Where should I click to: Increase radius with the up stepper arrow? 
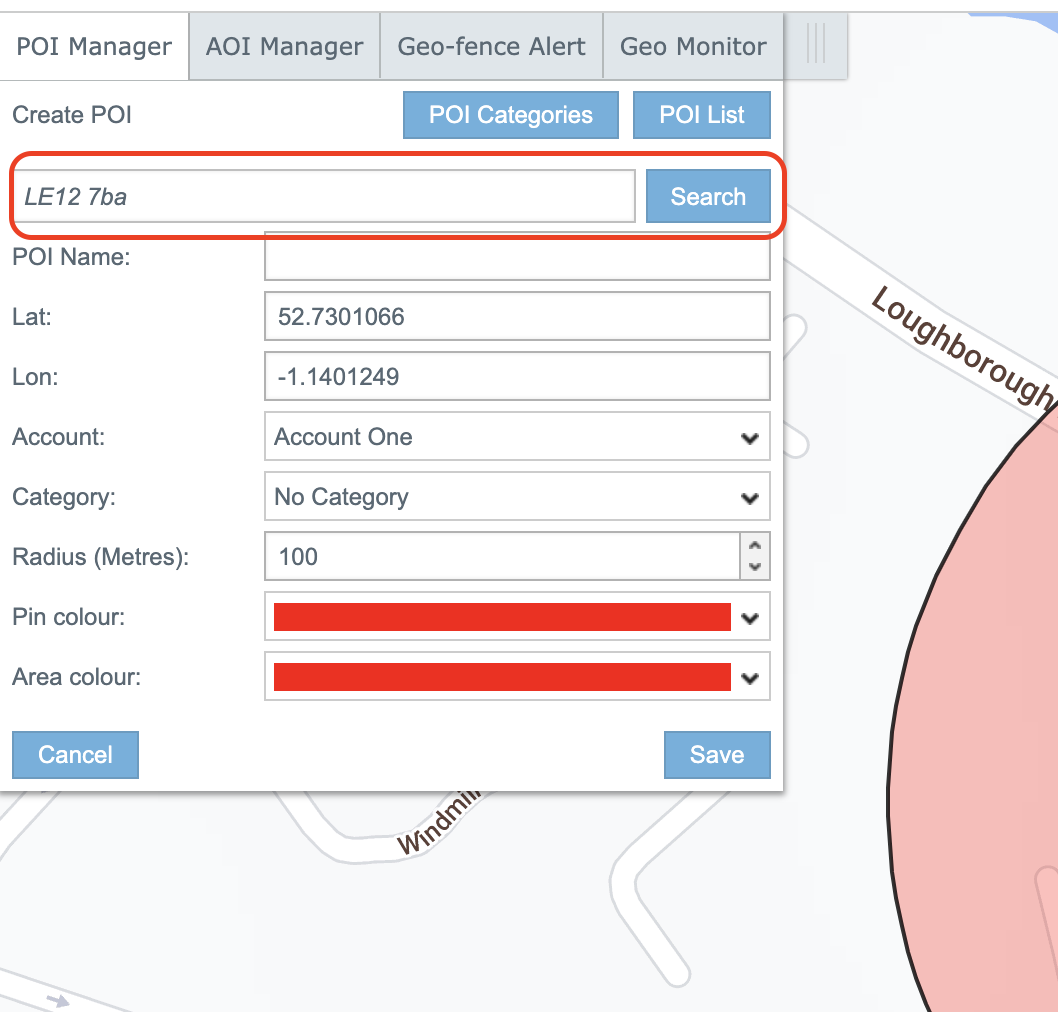point(755,546)
